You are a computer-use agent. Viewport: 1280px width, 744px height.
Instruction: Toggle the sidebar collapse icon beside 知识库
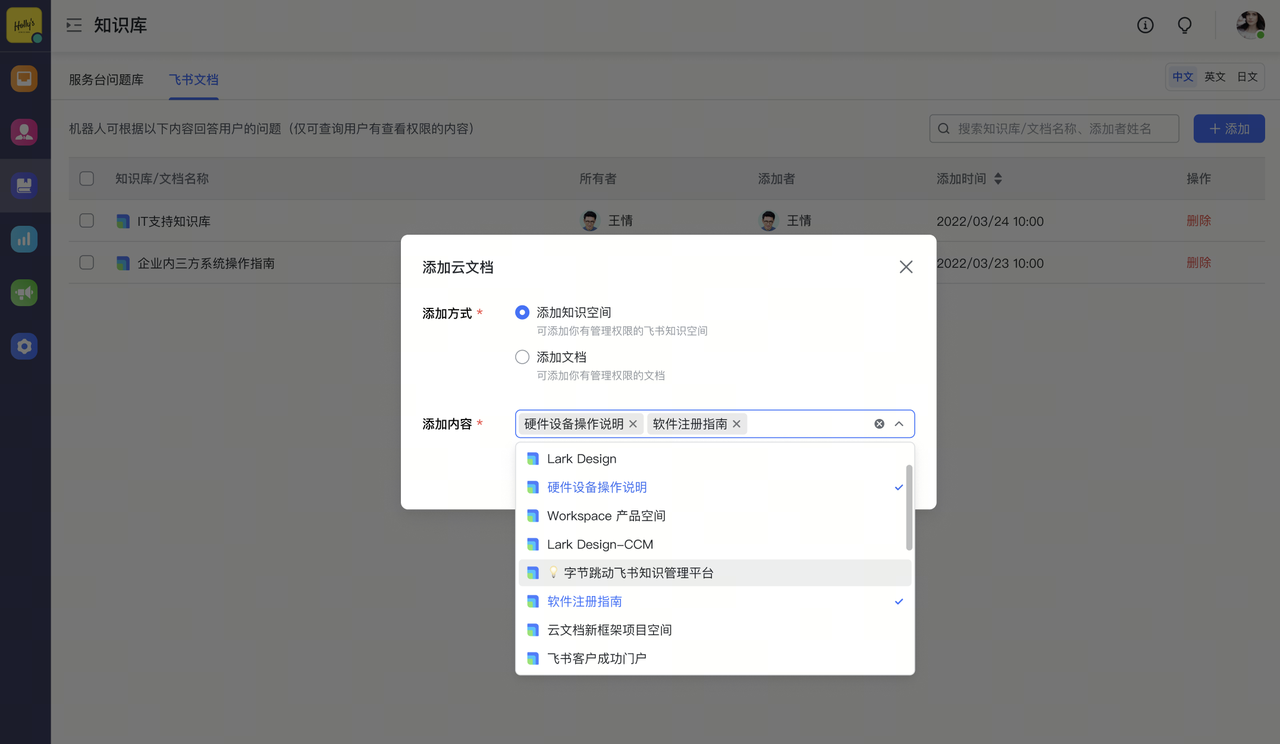(74, 25)
